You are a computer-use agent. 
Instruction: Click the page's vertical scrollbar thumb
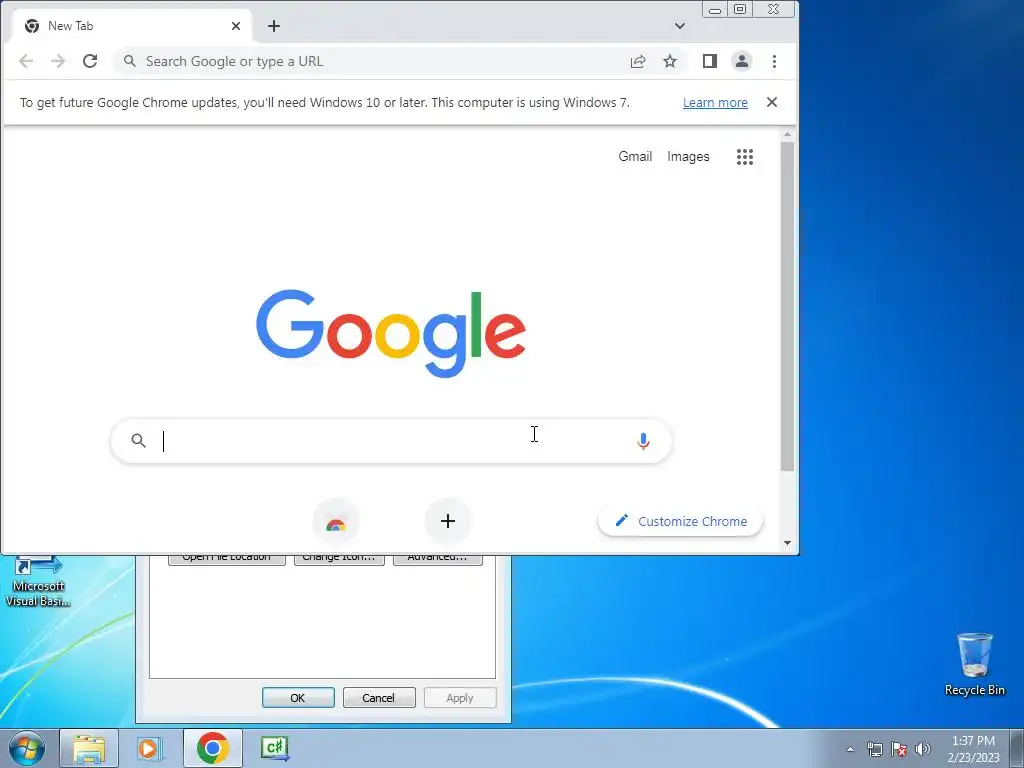[x=788, y=306]
